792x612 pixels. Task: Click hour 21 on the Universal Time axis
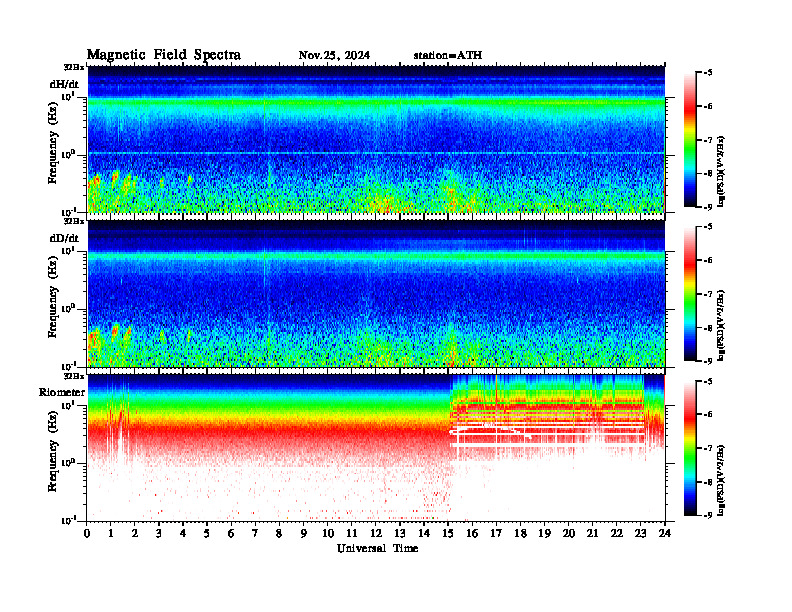592,534
